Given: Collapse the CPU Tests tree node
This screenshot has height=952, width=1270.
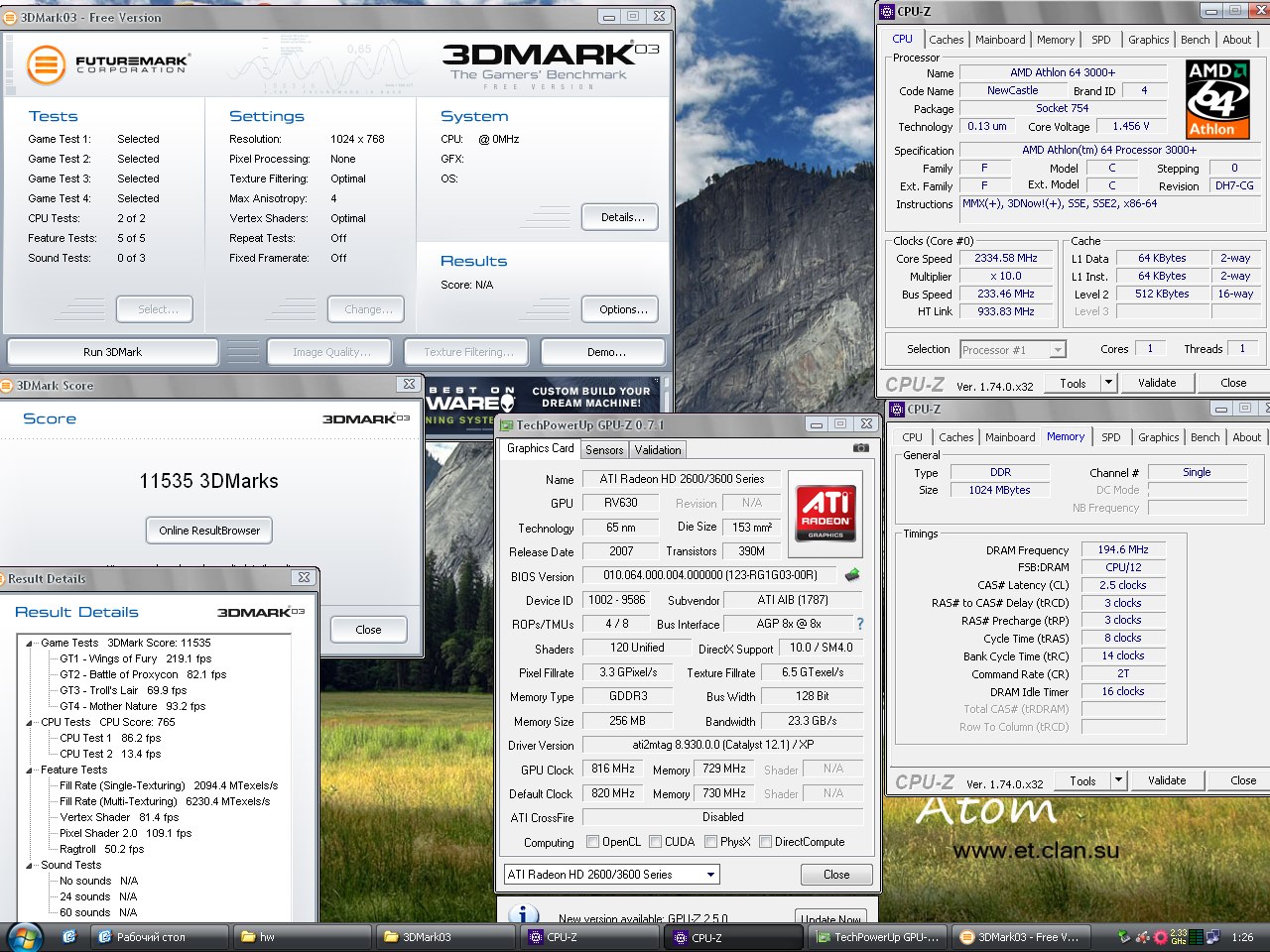Looking at the screenshot, I should tap(30, 723).
